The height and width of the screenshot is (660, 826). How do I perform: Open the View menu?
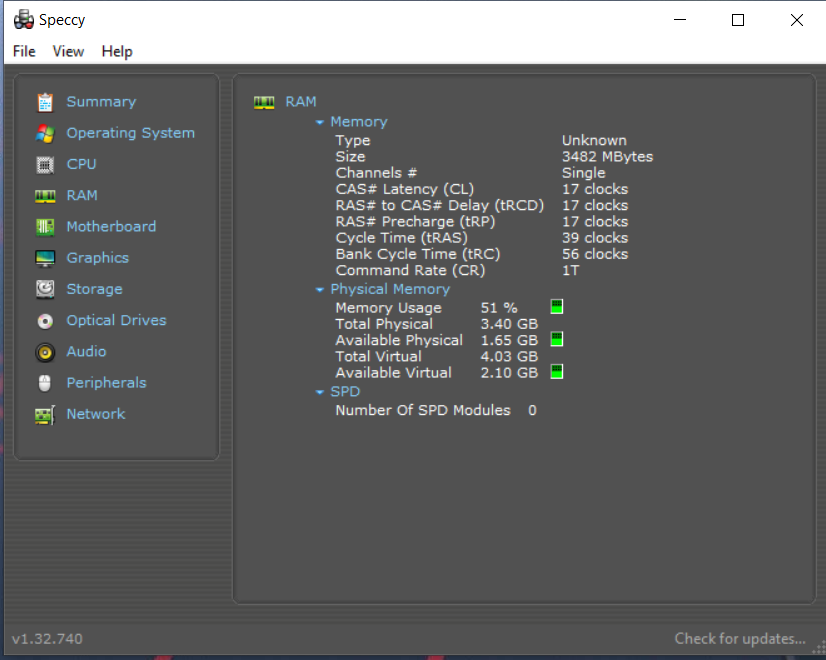click(x=68, y=51)
